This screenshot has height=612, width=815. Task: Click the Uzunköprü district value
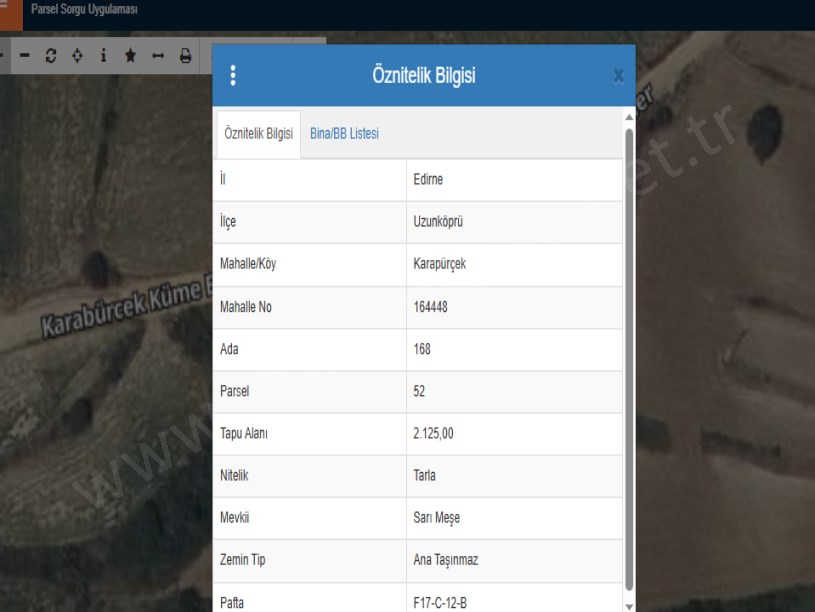pos(514,222)
